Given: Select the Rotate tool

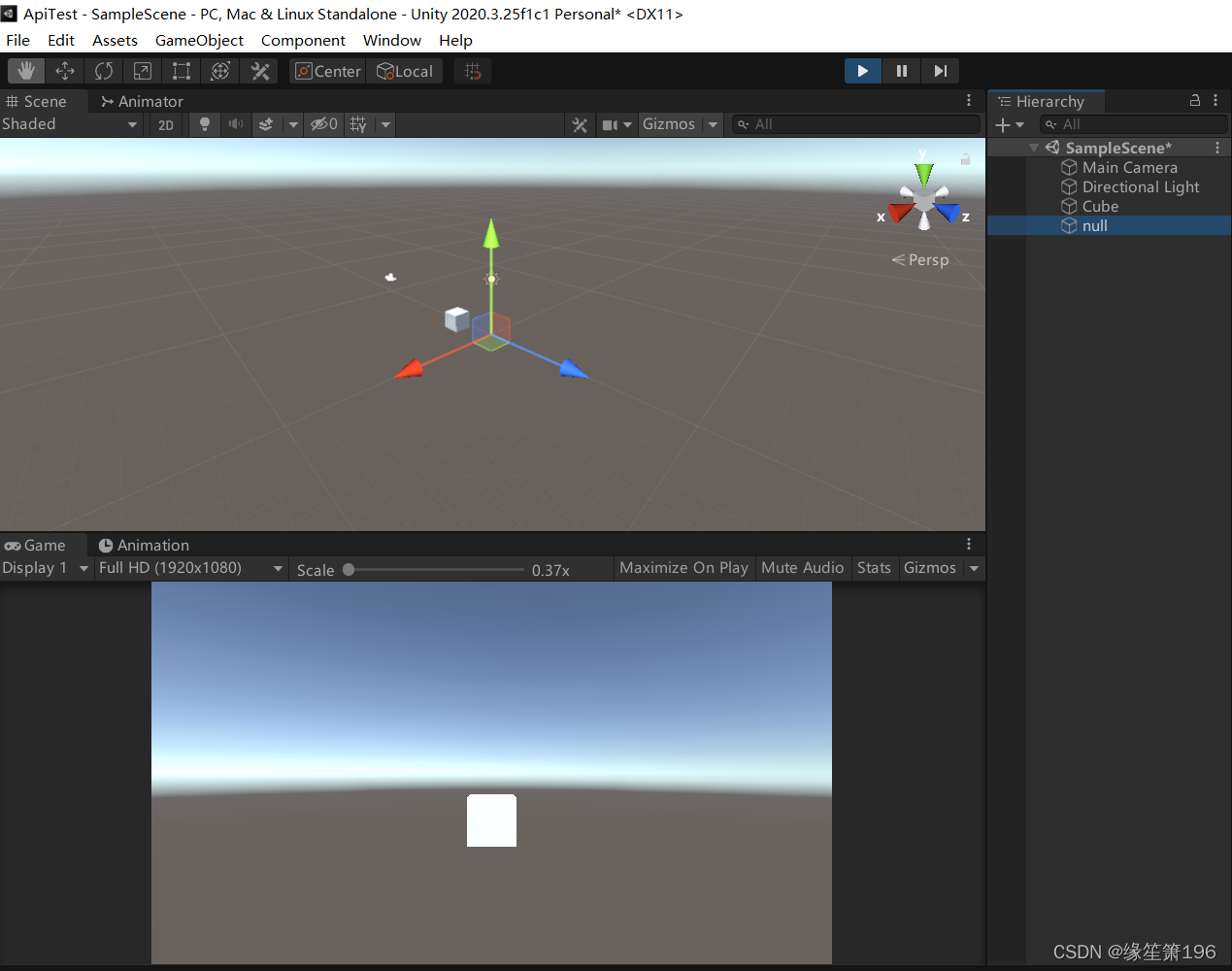Looking at the screenshot, I should tap(103, 70).
